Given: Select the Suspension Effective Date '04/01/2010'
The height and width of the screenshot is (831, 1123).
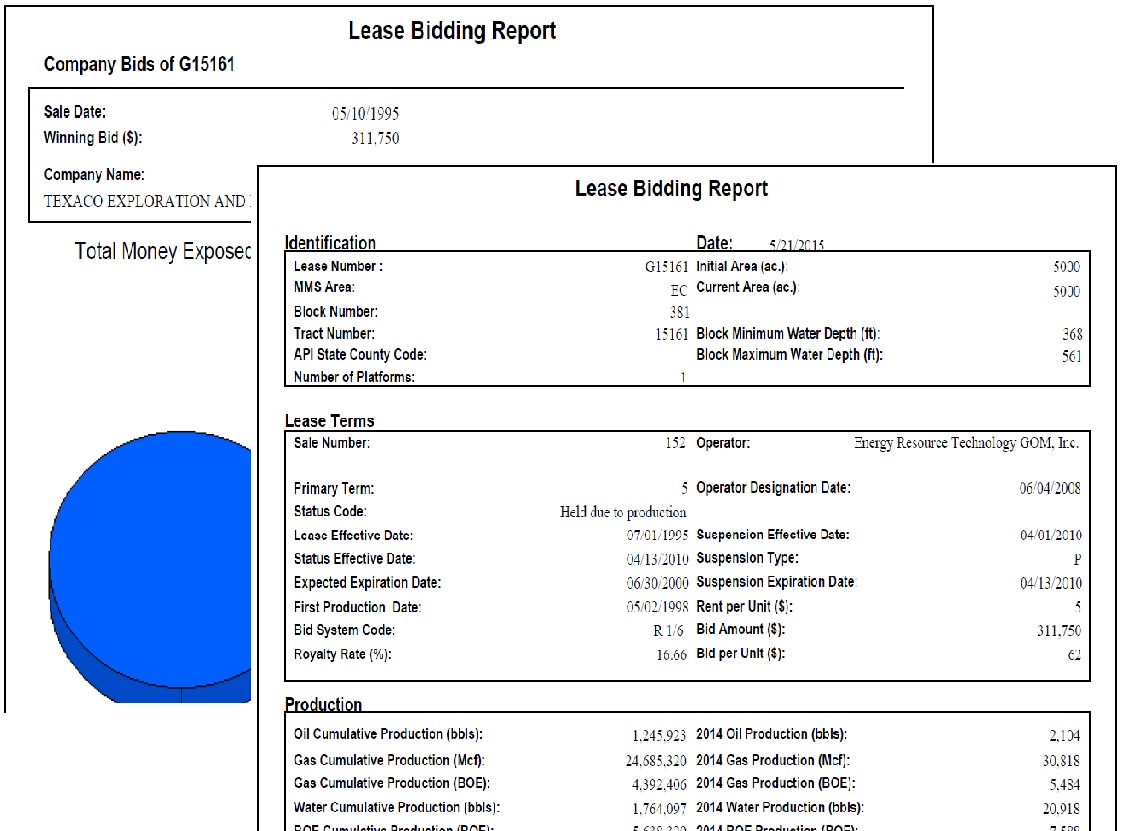Looking at the screenshot, I should (x=1051, y=535).
